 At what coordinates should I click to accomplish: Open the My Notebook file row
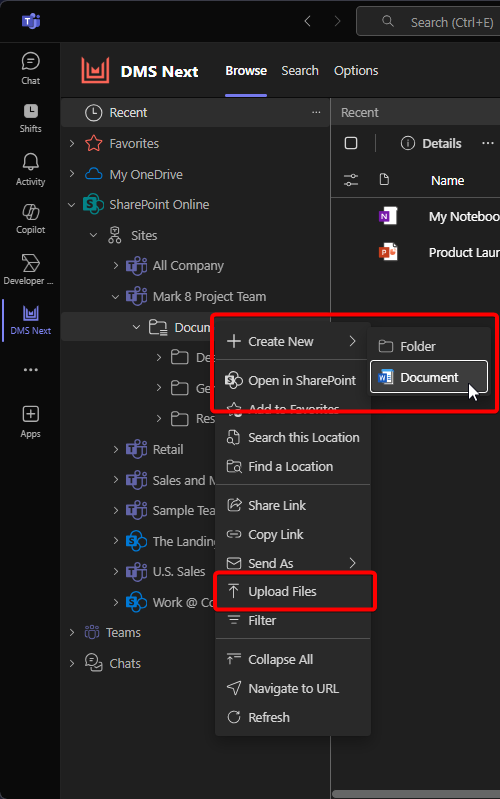(415, 217)
